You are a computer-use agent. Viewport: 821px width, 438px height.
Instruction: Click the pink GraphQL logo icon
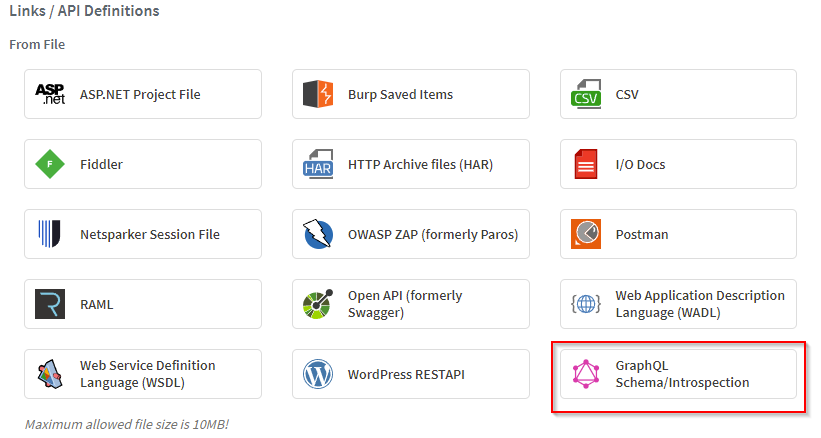coord(586,374)
